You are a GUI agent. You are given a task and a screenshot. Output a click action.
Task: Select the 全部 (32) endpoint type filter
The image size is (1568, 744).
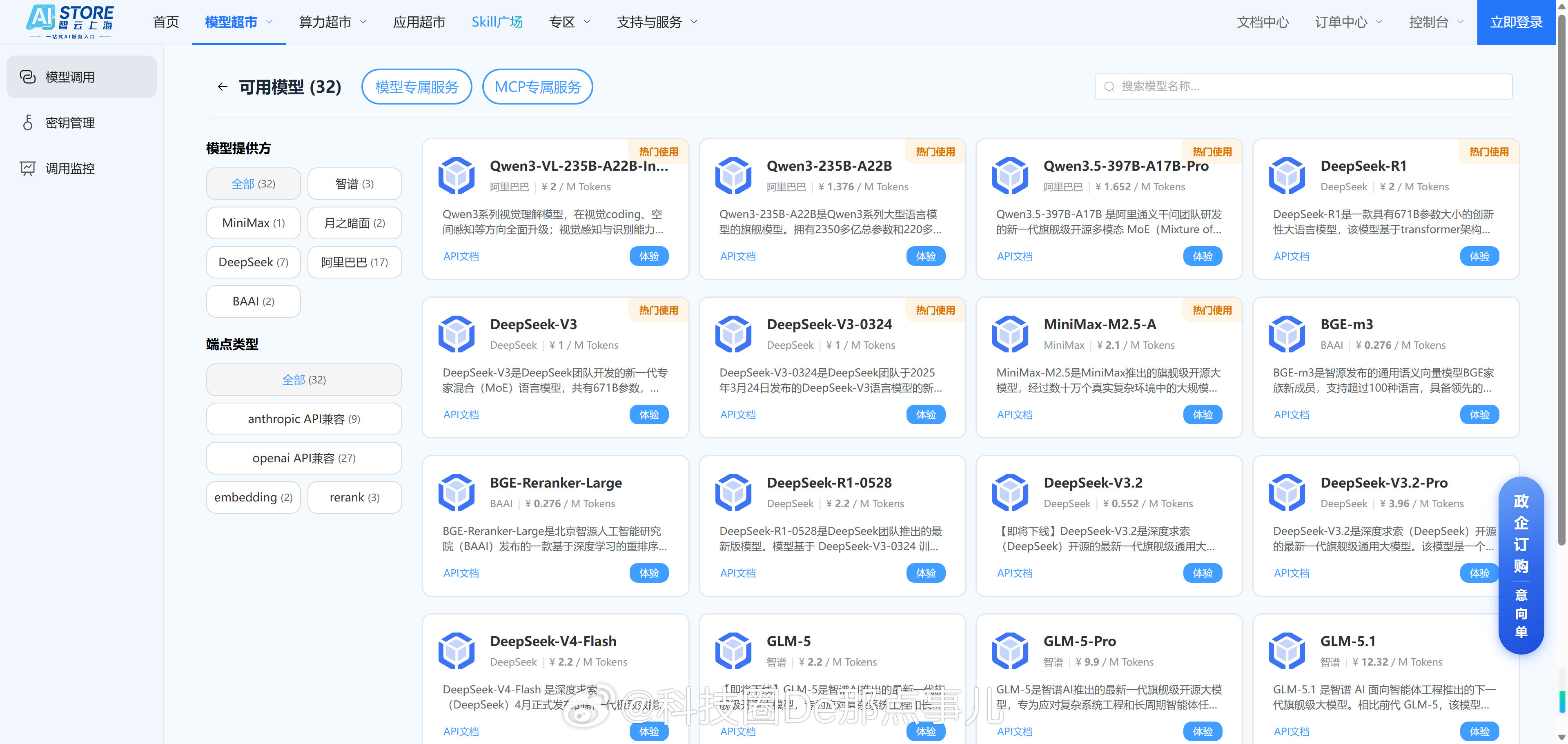(x=304, y=380)
